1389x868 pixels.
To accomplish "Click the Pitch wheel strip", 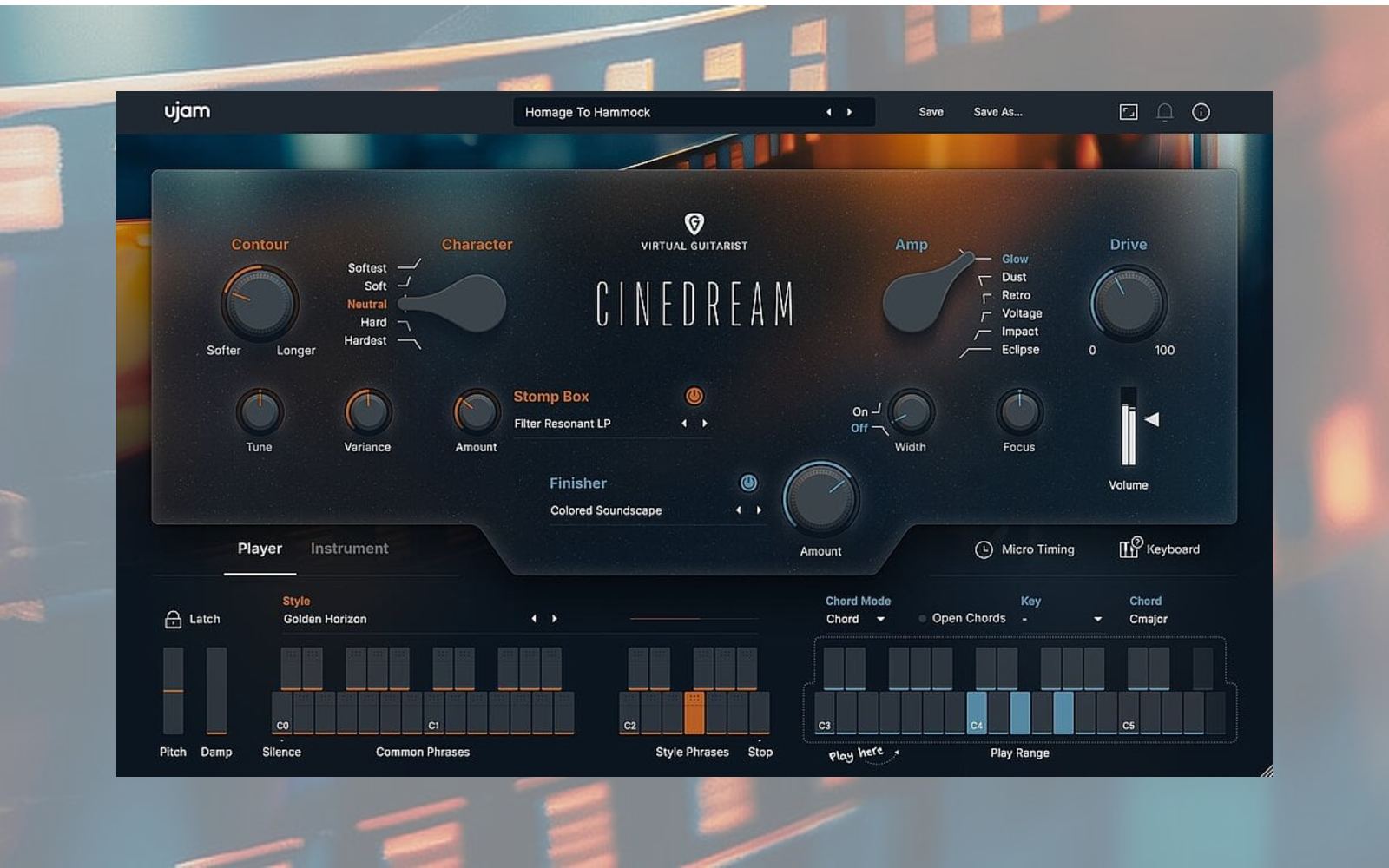I will tap(174, 691).
